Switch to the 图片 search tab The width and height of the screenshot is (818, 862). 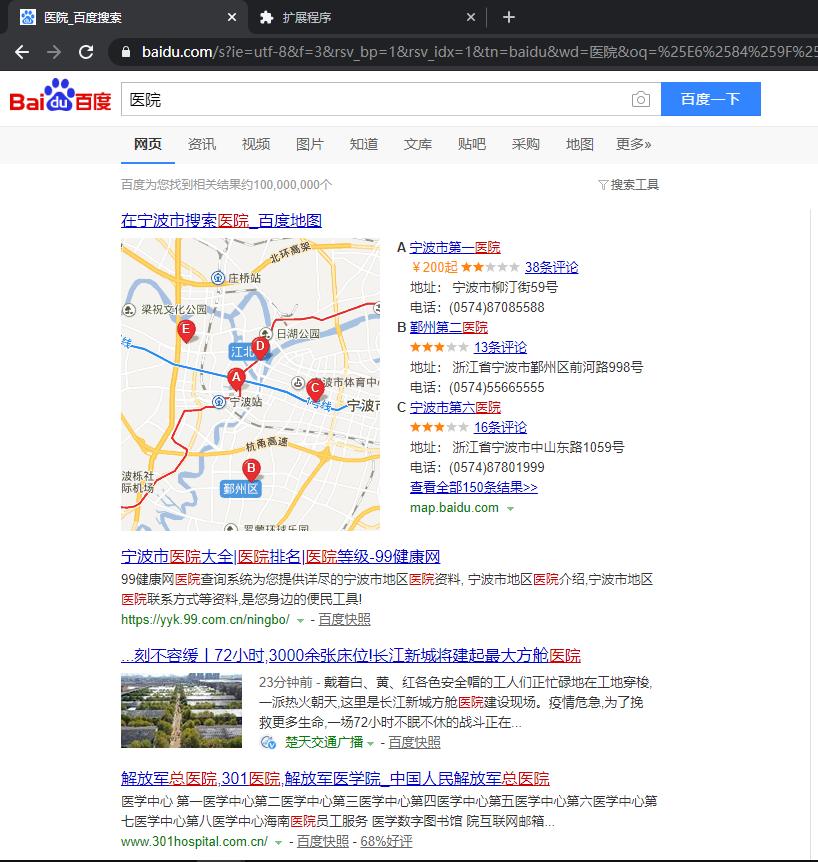coord(309,144)
